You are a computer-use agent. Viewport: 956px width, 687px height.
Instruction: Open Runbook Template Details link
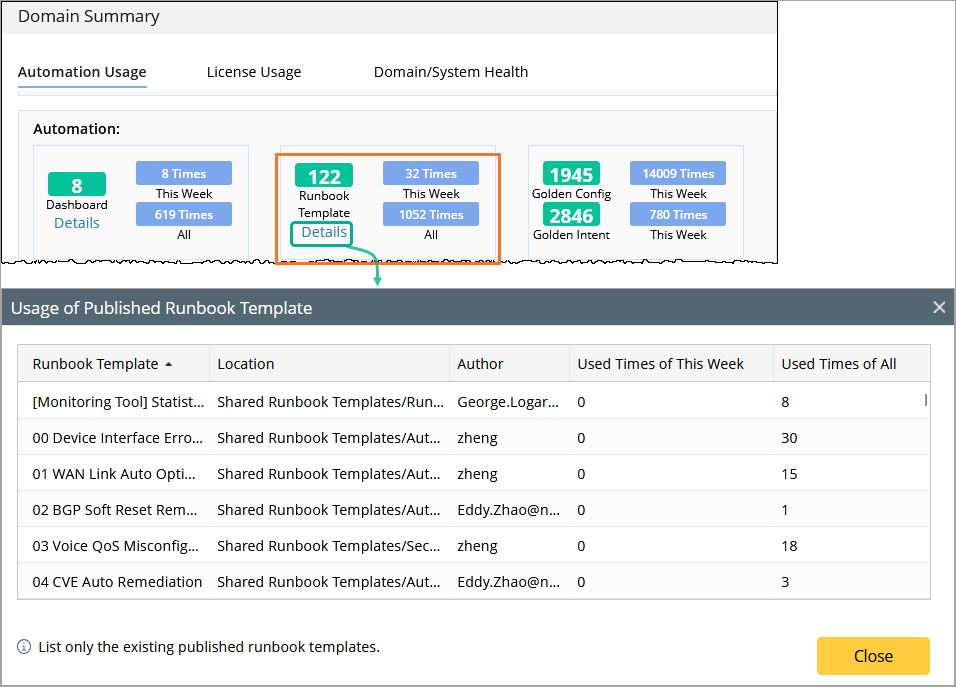point(324,232)
